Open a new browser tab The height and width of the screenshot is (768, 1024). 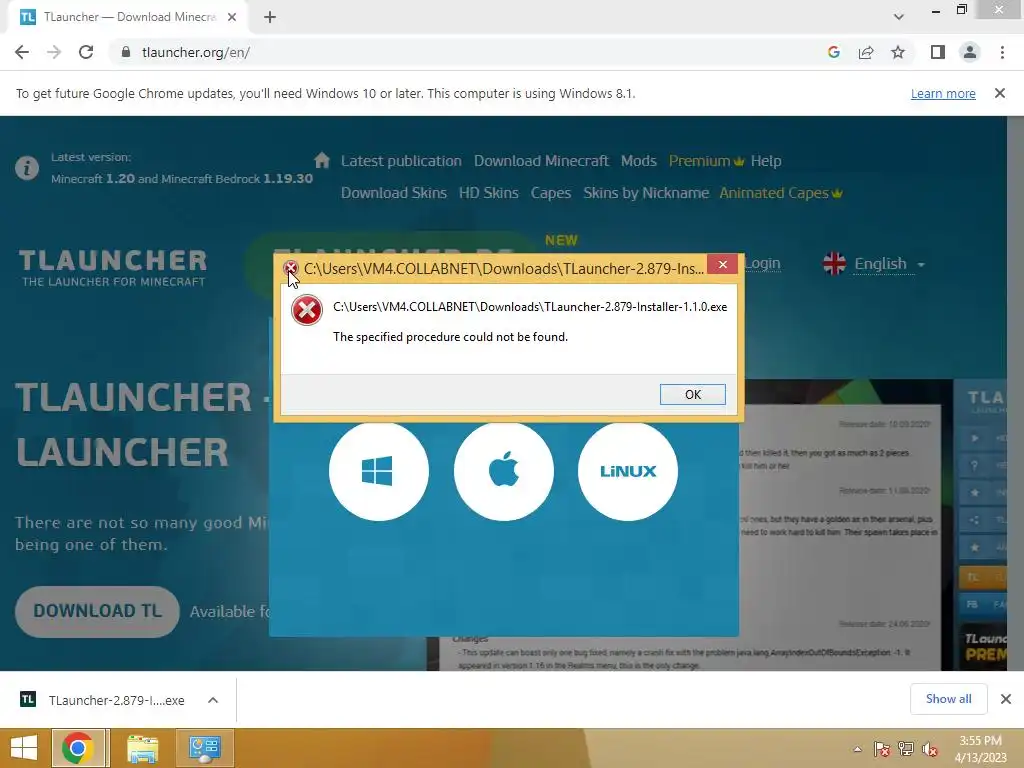(x=270, y=17)
